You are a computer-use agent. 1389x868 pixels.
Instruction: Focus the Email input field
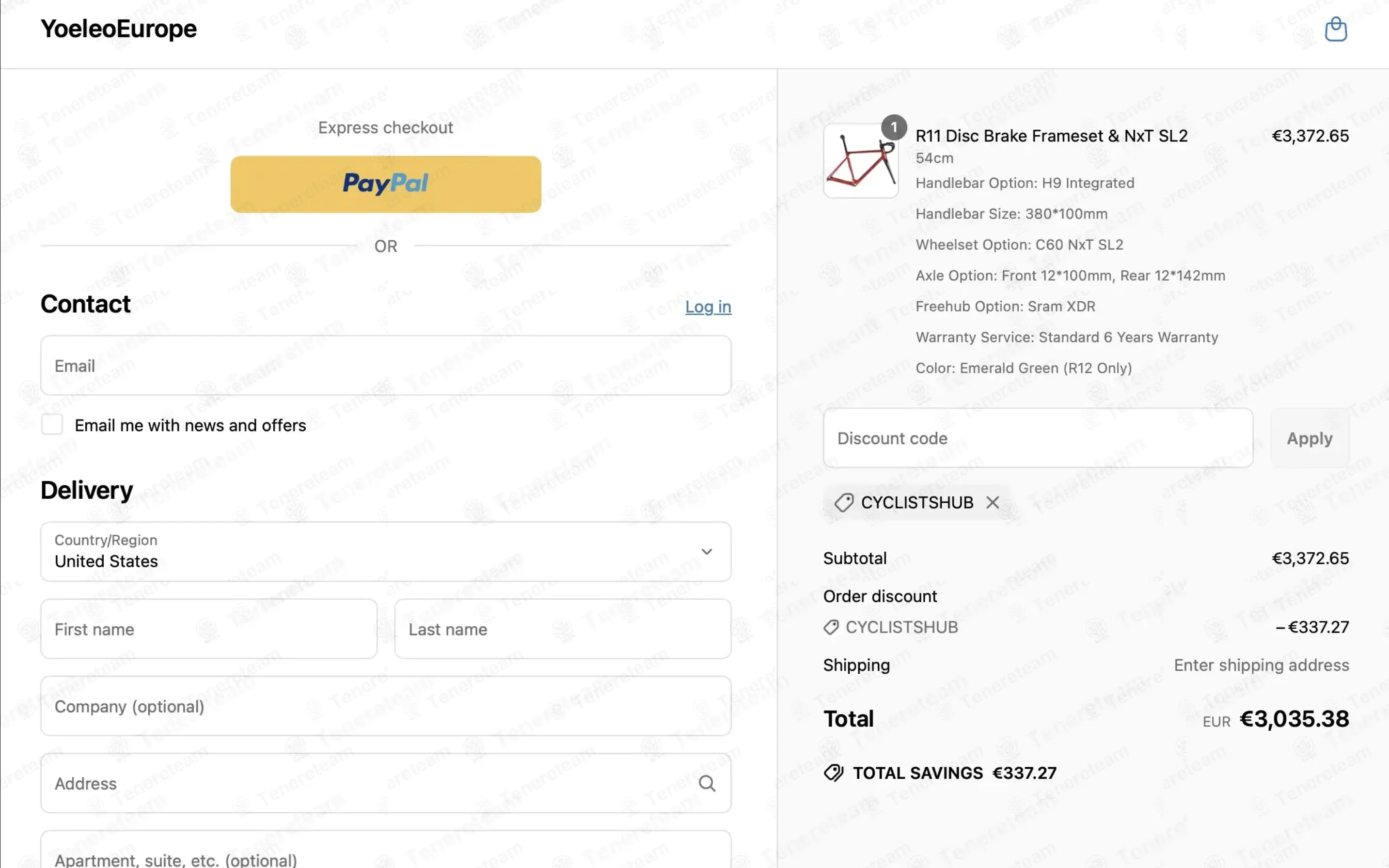[x=385, y=365]
